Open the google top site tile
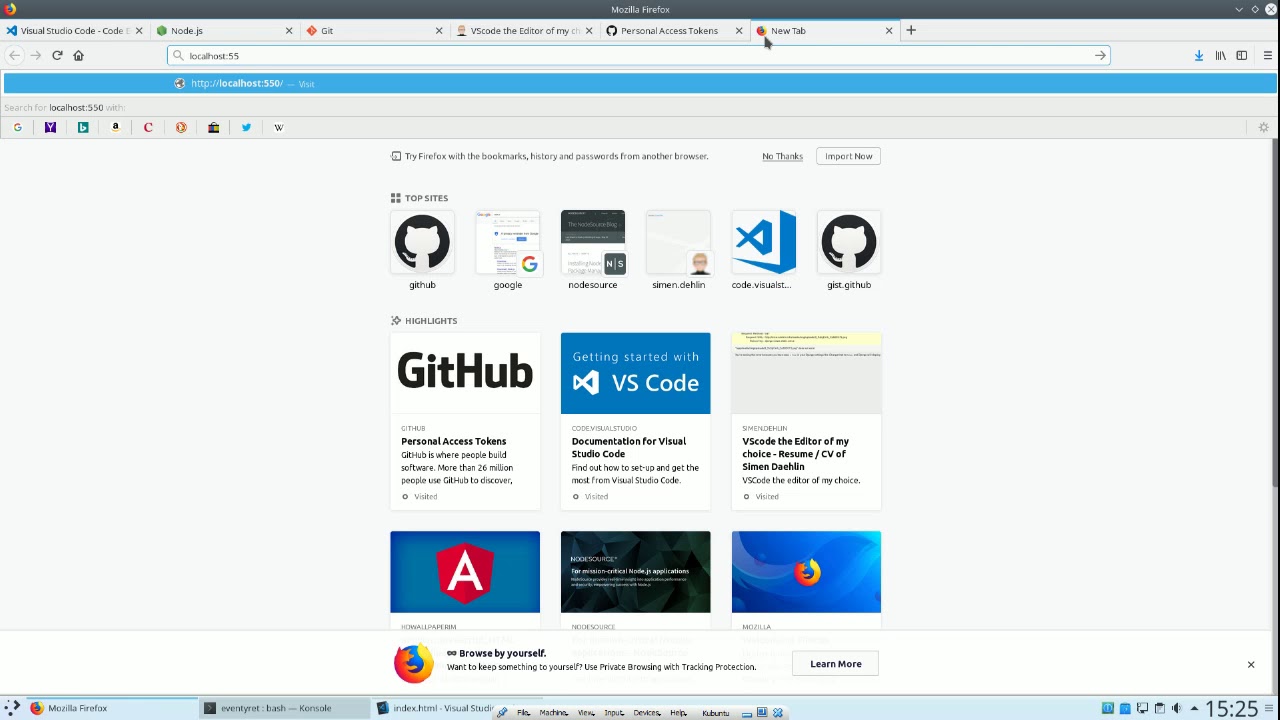1280x720 pixels. [507, 250]
